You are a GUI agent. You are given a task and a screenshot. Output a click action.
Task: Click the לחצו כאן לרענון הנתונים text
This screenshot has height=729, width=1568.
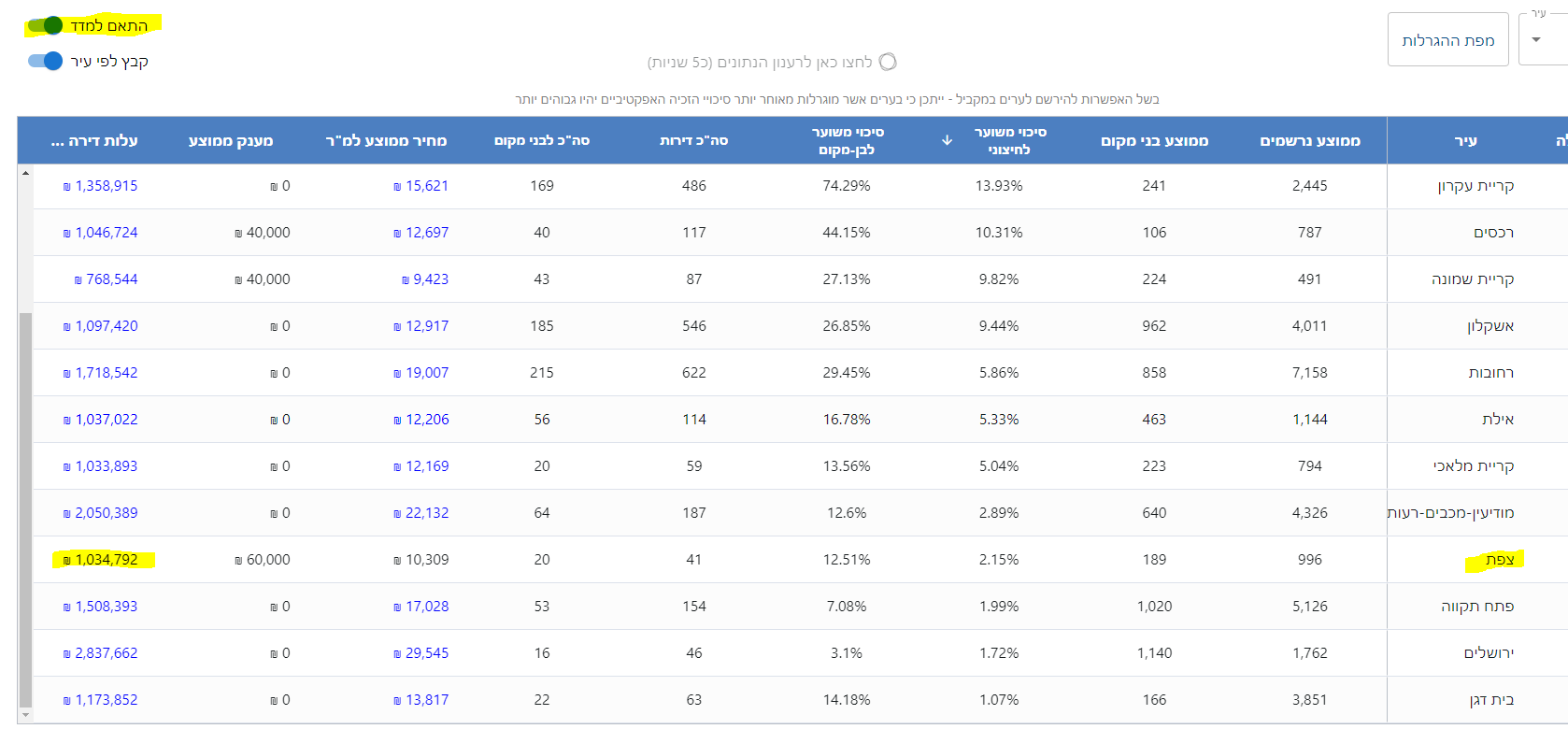click(x=759, y=63)
